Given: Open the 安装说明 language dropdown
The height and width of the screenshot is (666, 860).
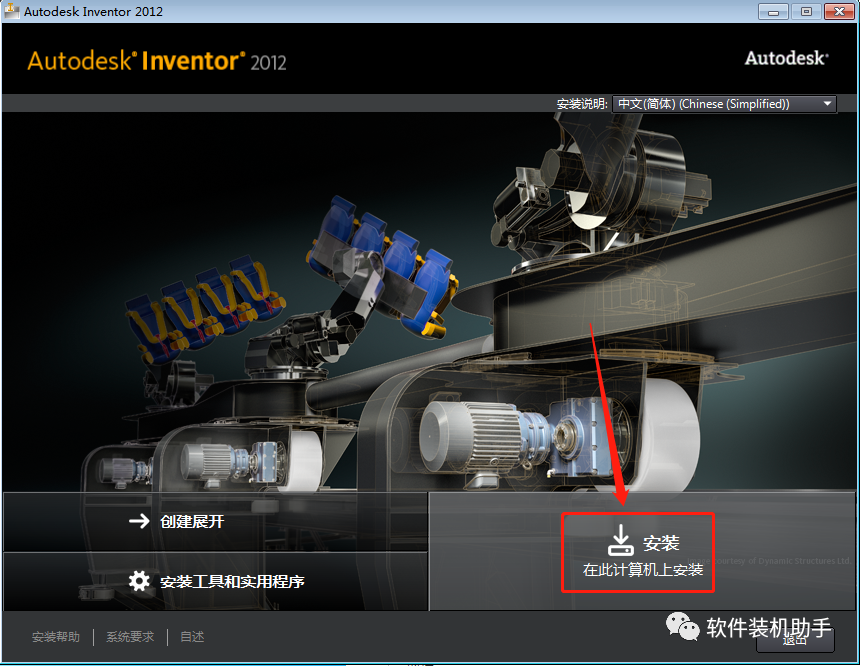Looking at the screenshot, I should click(x=724, y=104).
